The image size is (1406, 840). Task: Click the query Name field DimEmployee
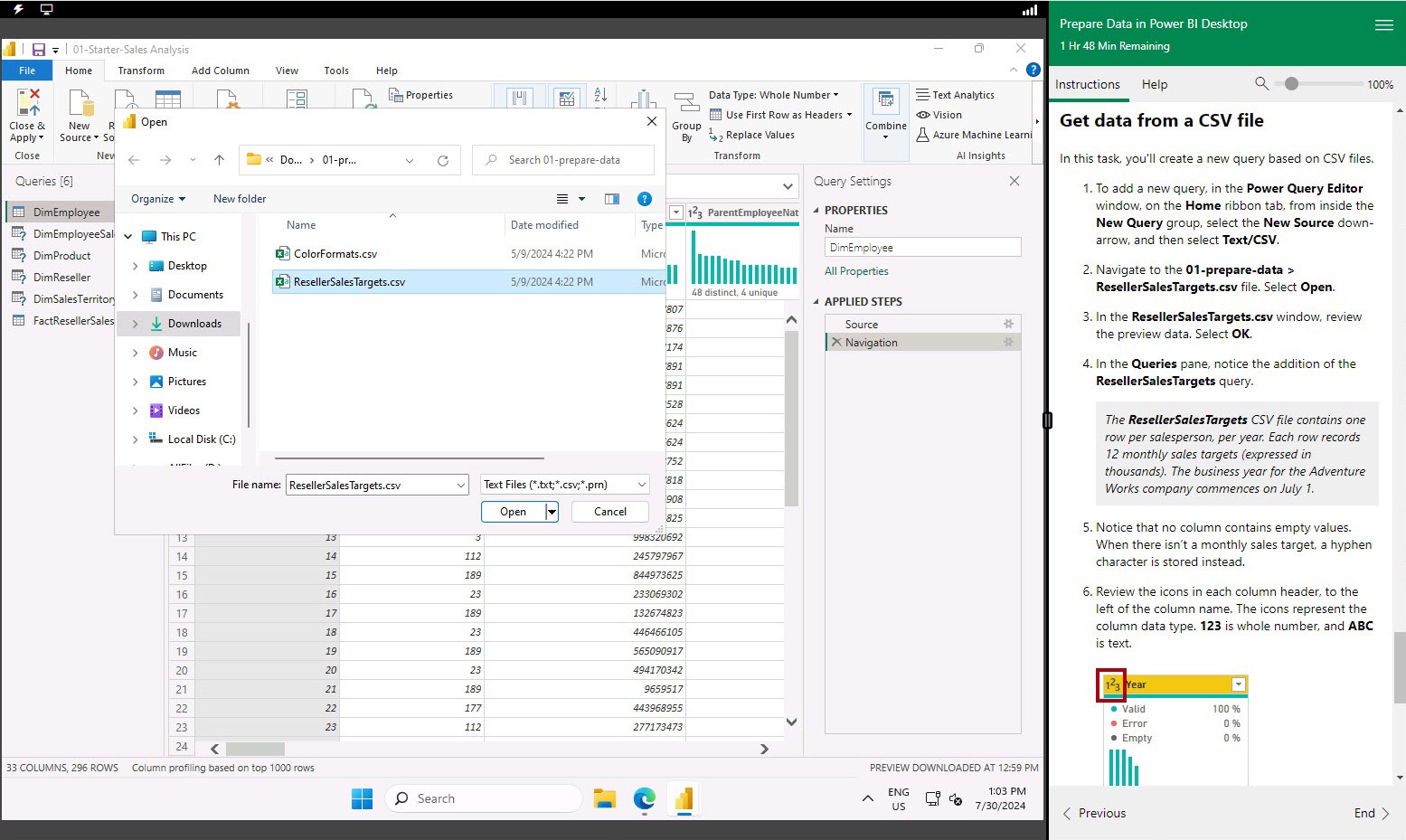[x=923, y=248]
